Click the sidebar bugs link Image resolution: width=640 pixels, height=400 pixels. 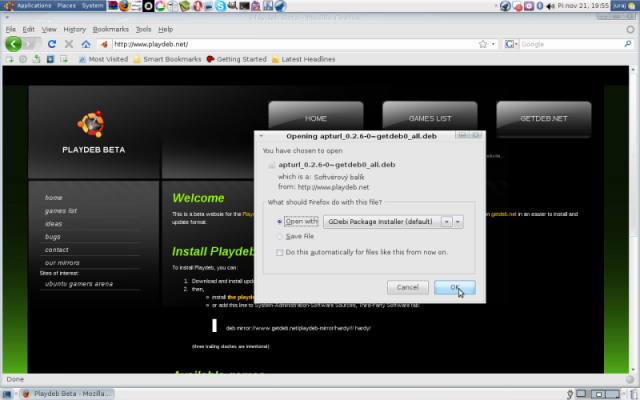pyautogui.click(x=53, y=237)
